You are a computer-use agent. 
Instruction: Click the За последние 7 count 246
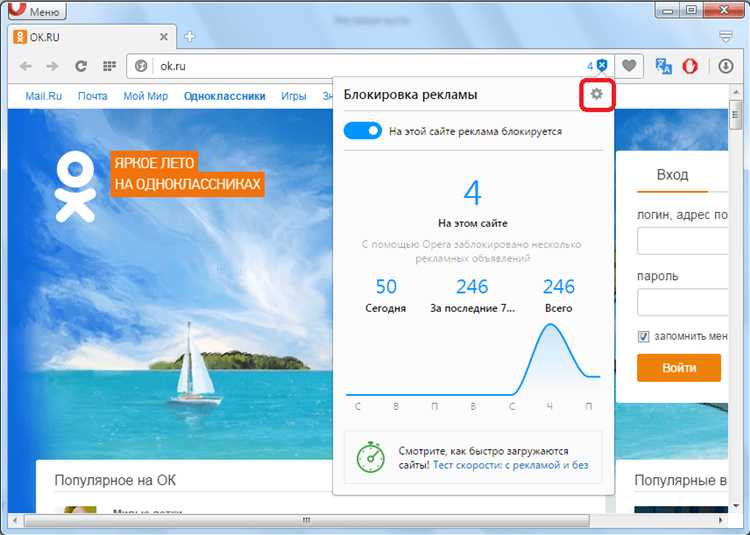click(472, 286)
